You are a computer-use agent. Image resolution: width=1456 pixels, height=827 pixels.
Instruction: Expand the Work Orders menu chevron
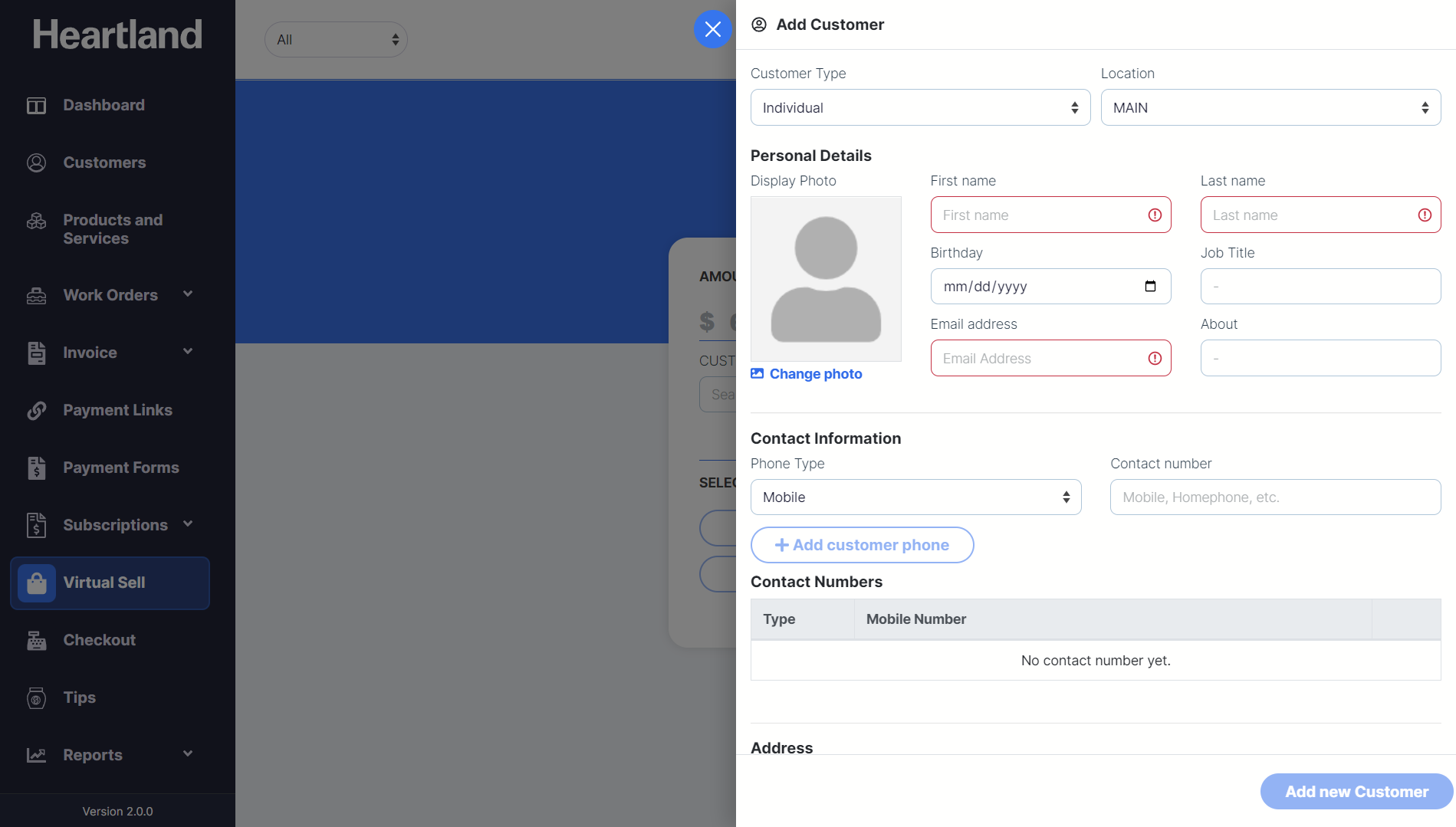tap(188, 294)
